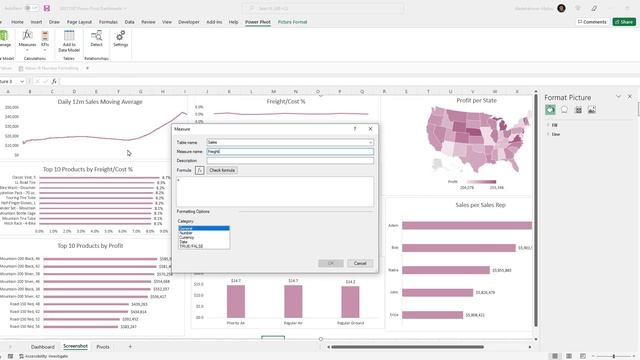The image size is (640, 360).
Task: Click the Daily 12m Sales Moving Average title
Action: coord(100,102)
